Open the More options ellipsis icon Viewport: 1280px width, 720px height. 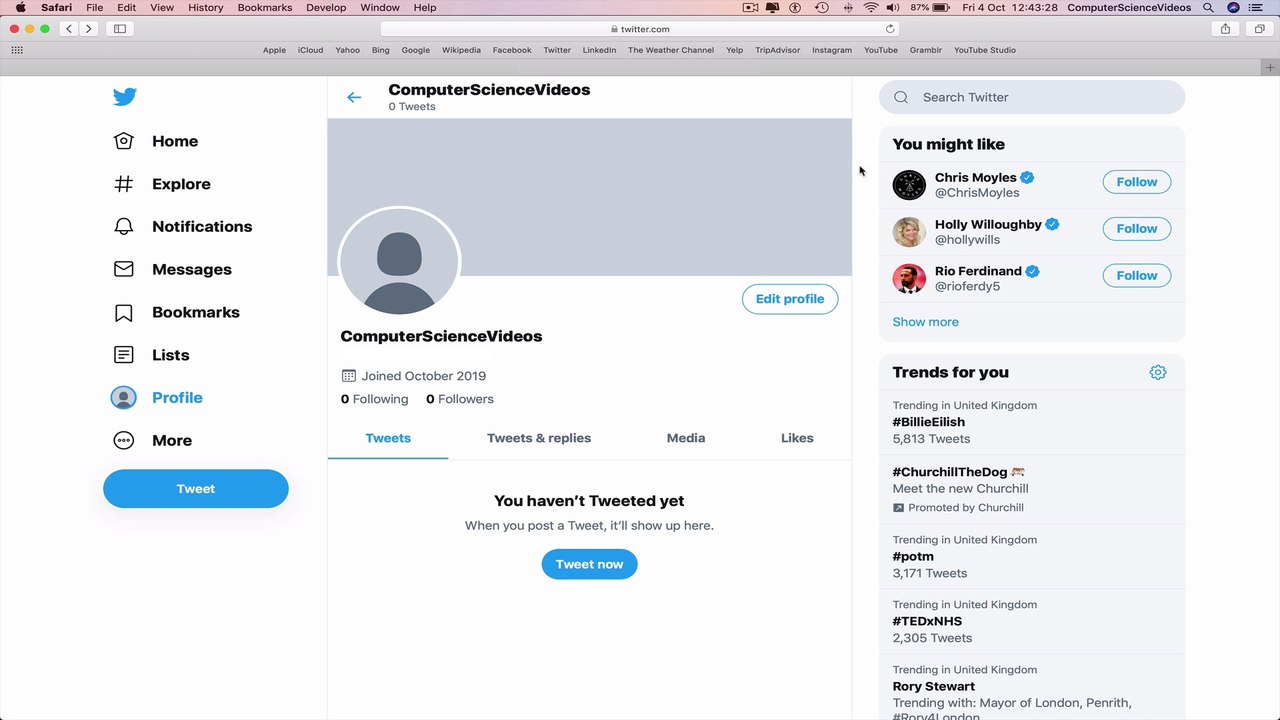pyautogui.click(x=123, y=440)
